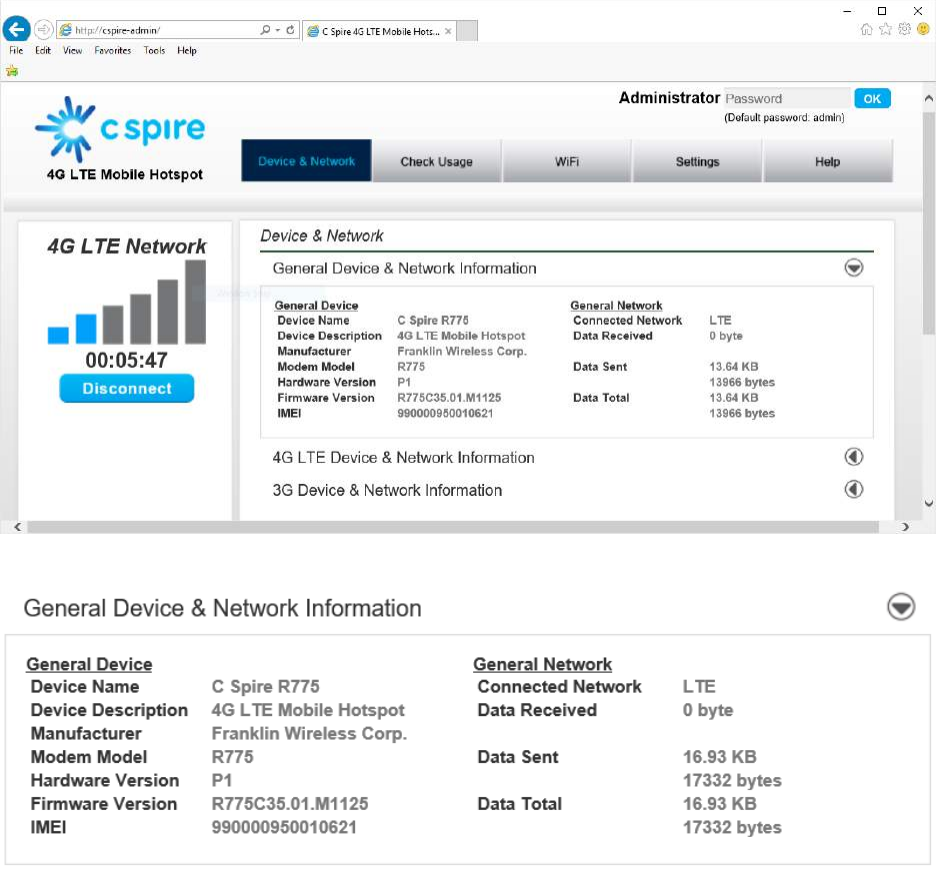Viewport: 937px width, 871px height.
Task: Click the horizontal scrollbar left arrow
Action: (x=17, y=527)
